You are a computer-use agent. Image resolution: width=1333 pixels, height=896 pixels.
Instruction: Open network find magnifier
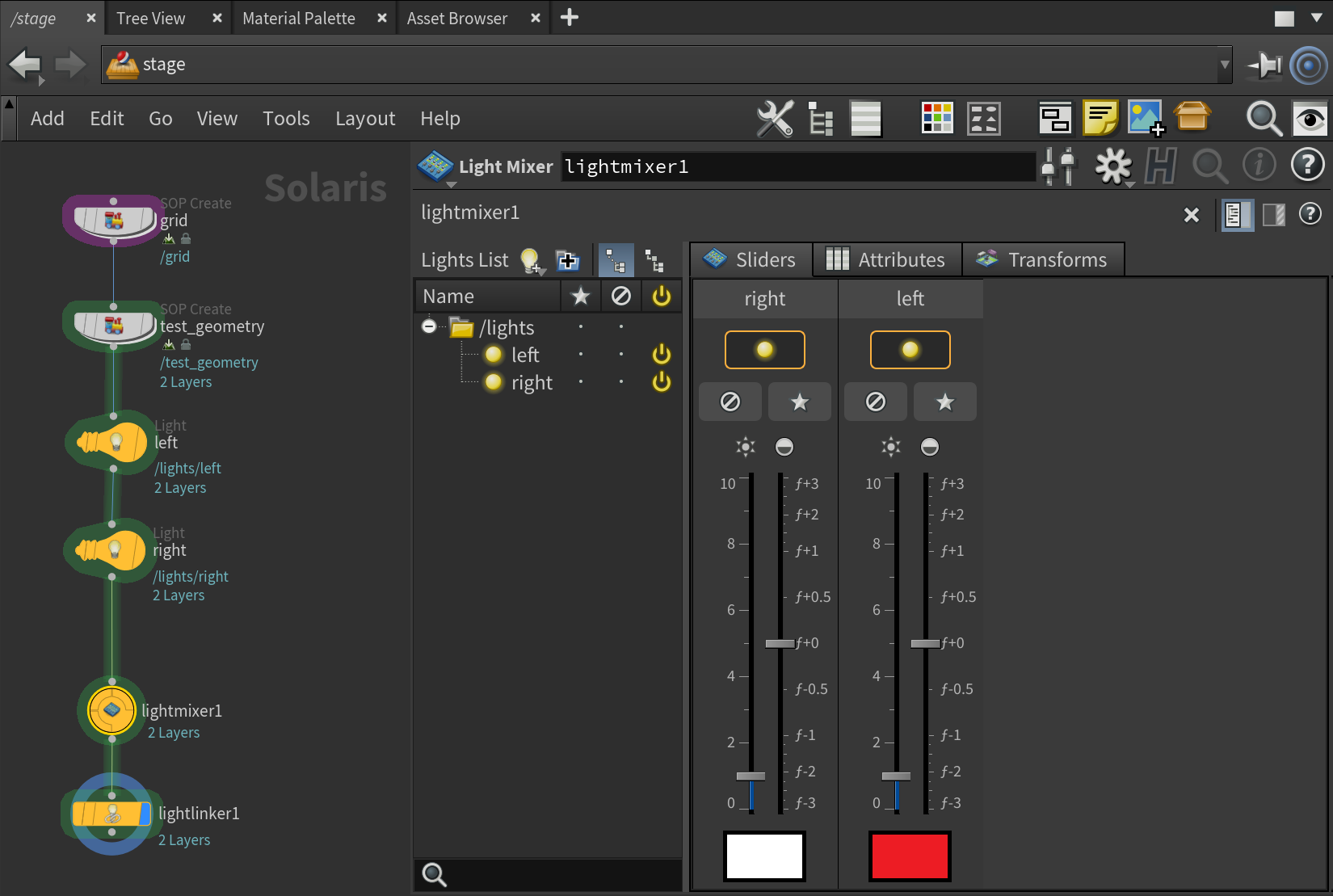coord(1264,119)
